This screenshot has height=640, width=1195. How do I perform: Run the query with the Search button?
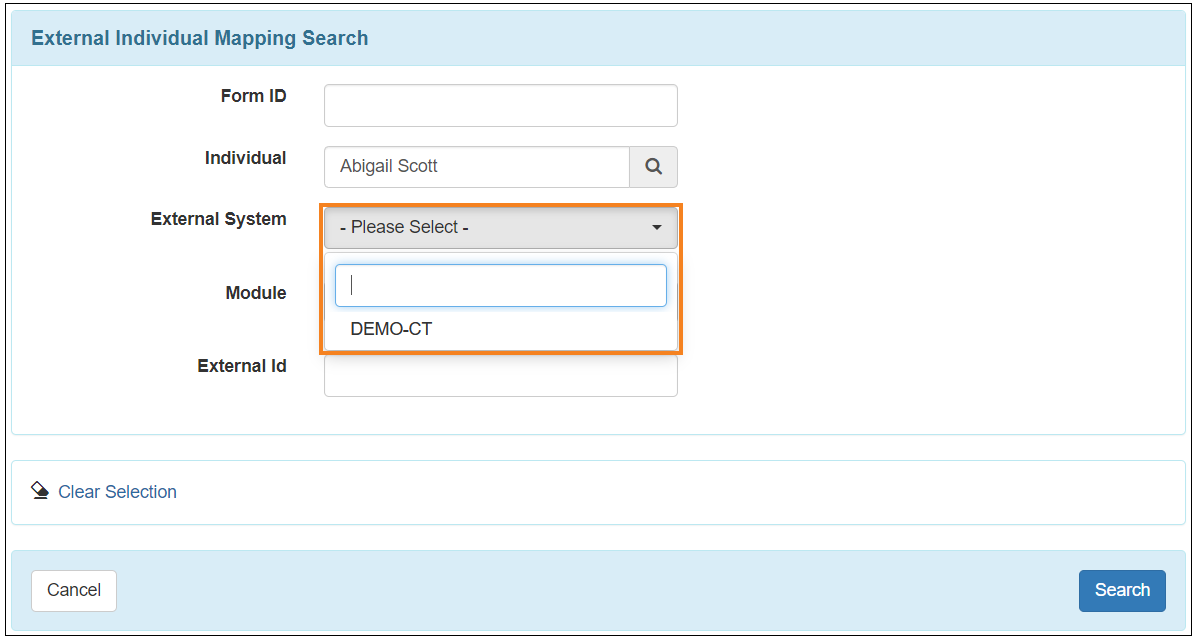click(x=1122, y=590)
